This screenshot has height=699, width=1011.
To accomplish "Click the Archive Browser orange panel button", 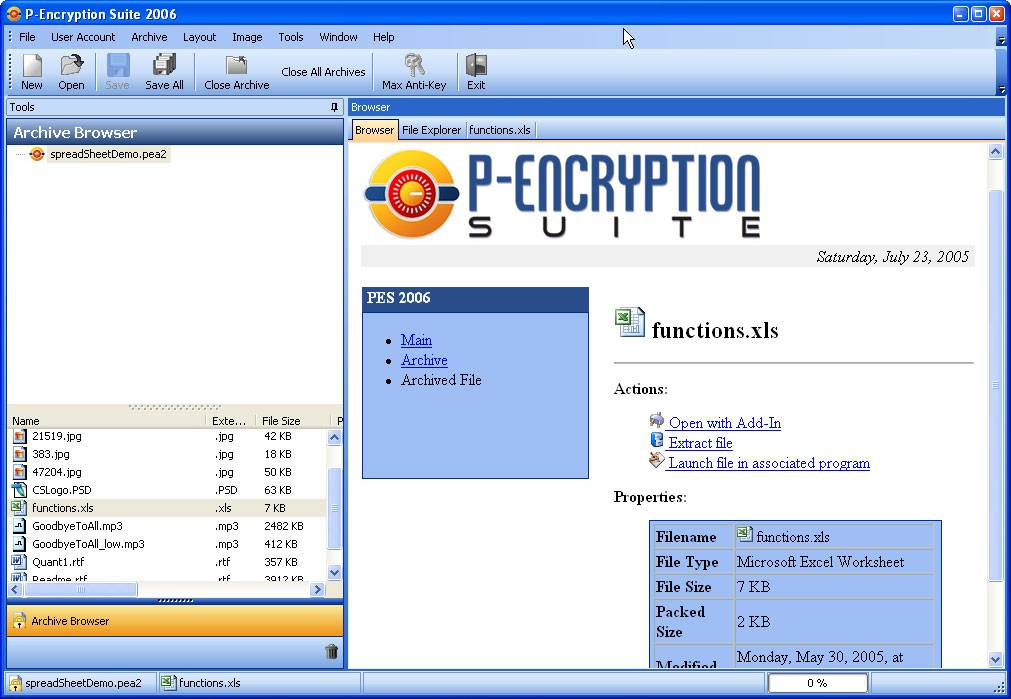I will (175, 621).
